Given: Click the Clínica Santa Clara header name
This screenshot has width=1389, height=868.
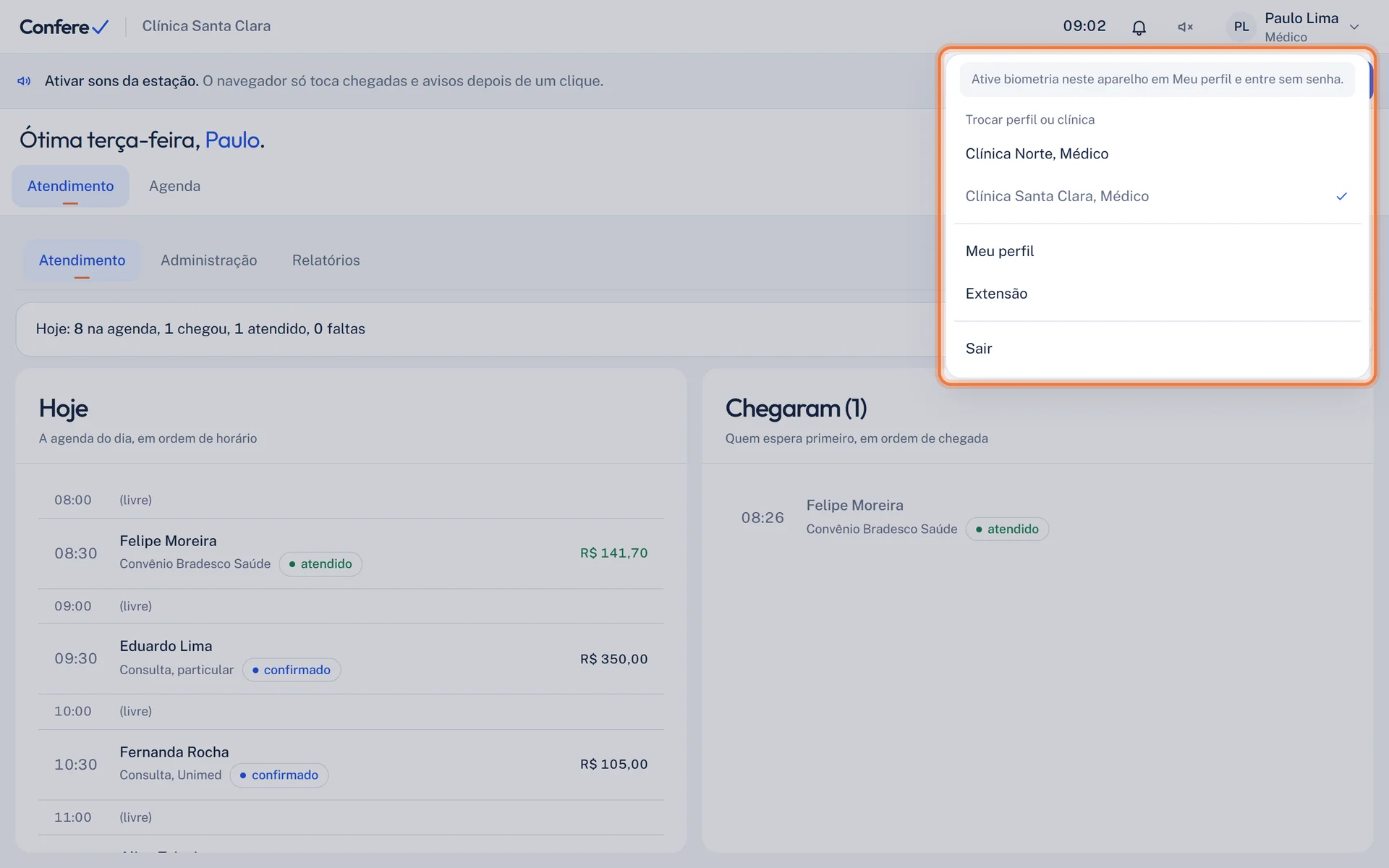Looking at the screenshot, I should click(206, 26).
